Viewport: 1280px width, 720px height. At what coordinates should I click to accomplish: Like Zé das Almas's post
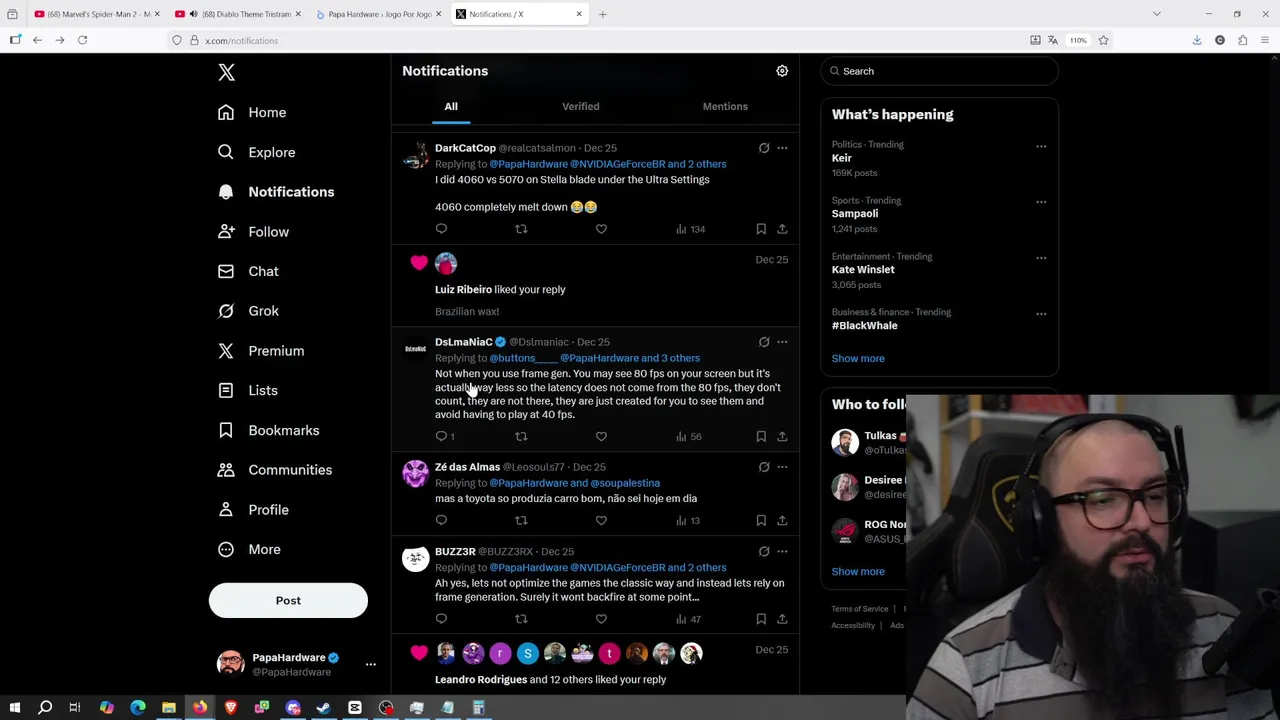pos(601,520)
